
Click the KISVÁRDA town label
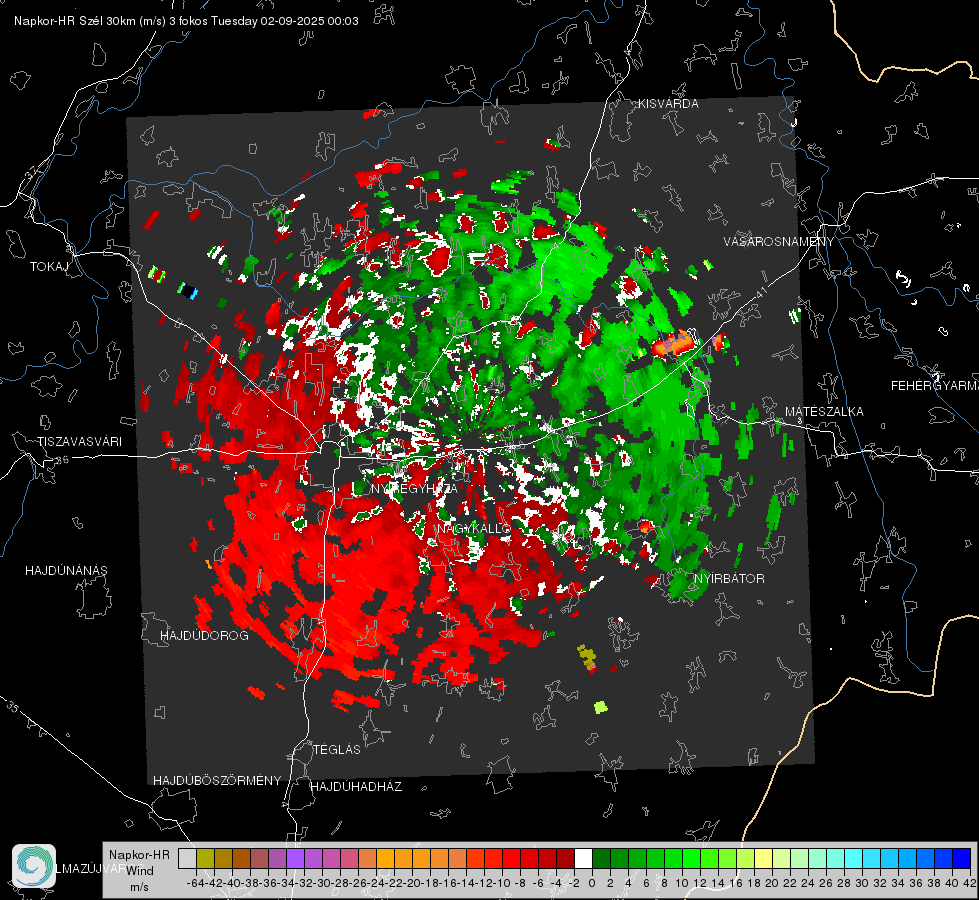668,104
